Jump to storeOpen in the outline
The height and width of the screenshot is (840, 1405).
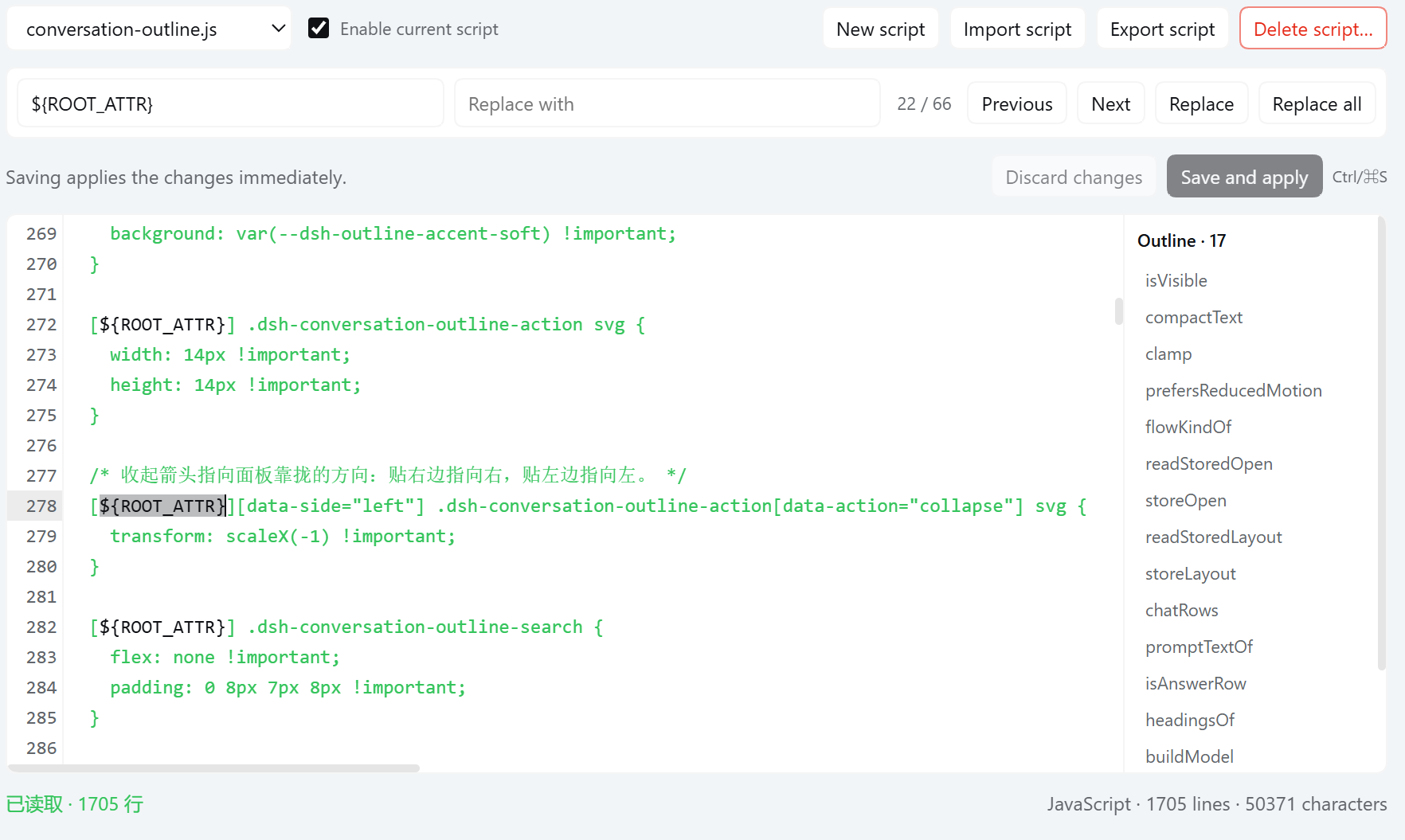(1185, 500)
